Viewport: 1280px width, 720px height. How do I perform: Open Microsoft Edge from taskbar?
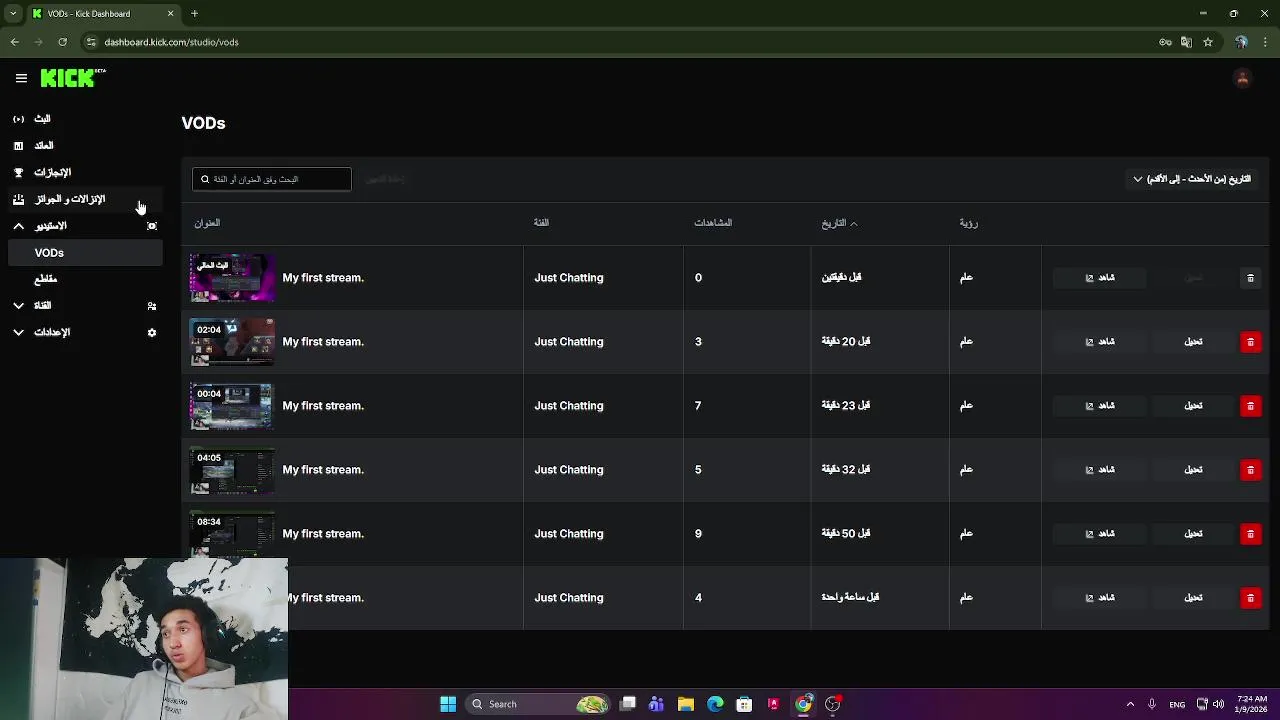coord(715,704)
